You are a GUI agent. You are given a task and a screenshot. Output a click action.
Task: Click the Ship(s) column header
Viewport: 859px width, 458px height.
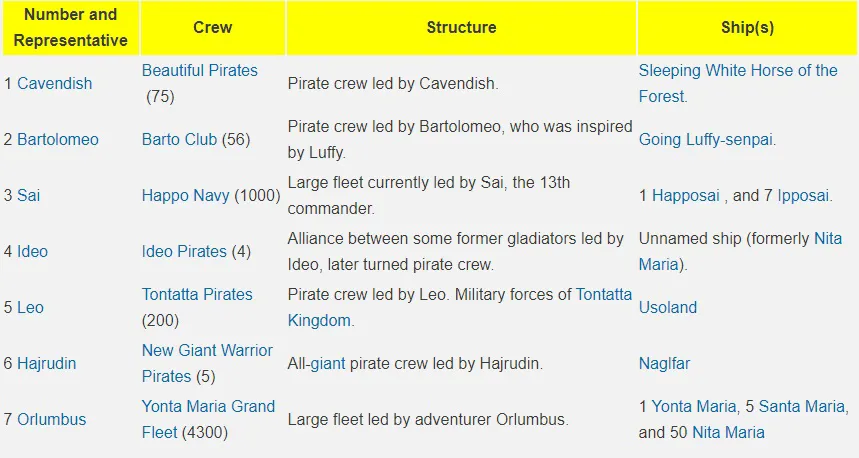[x=747, y=27]
